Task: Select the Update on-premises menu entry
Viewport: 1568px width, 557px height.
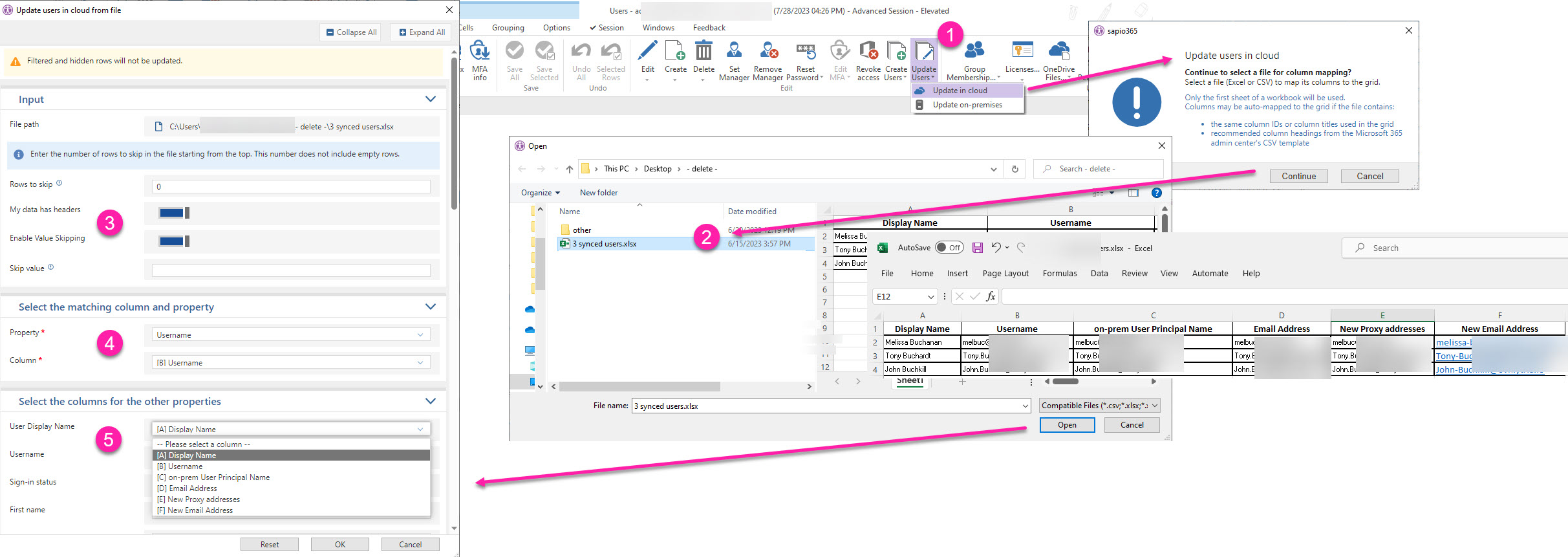Action: (967, 105)
